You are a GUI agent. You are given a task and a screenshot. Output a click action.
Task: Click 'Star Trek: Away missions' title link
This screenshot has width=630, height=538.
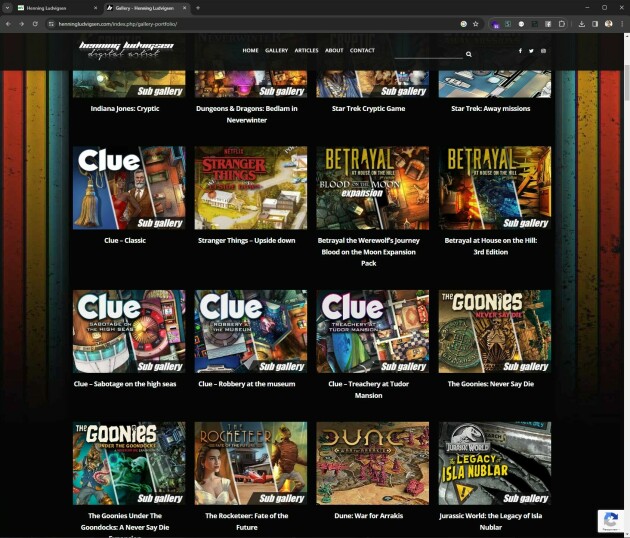coord(491,108)
